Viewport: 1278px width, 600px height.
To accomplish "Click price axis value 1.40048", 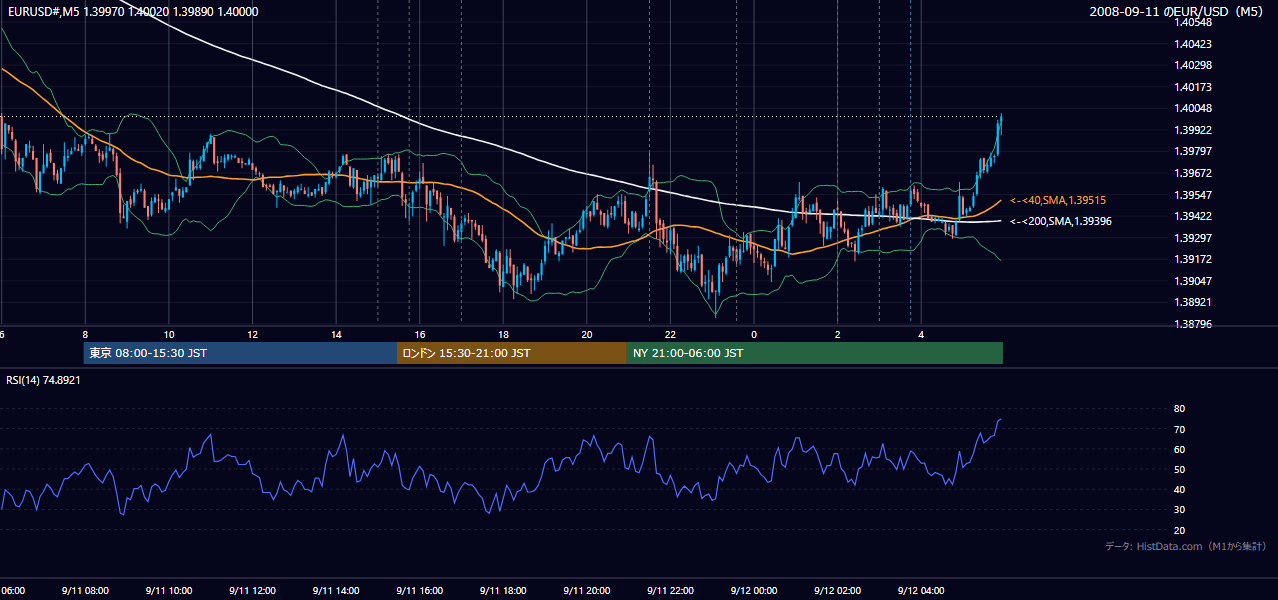I will click(1193, 108).
